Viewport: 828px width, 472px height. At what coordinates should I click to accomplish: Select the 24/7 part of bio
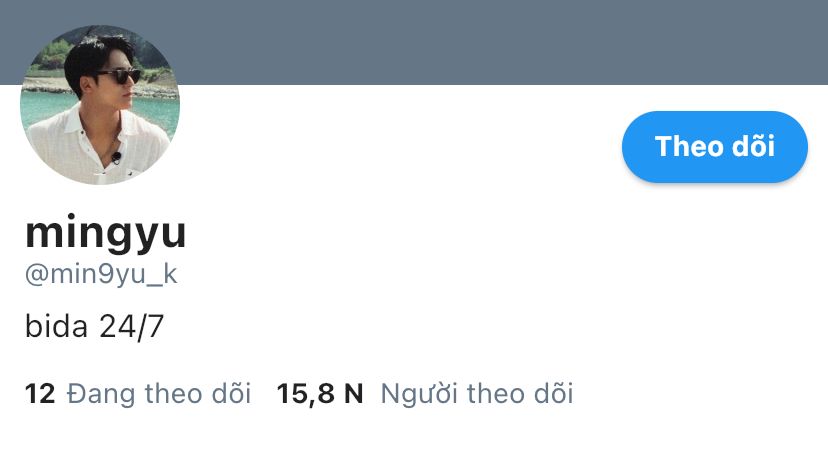(131, 327)
